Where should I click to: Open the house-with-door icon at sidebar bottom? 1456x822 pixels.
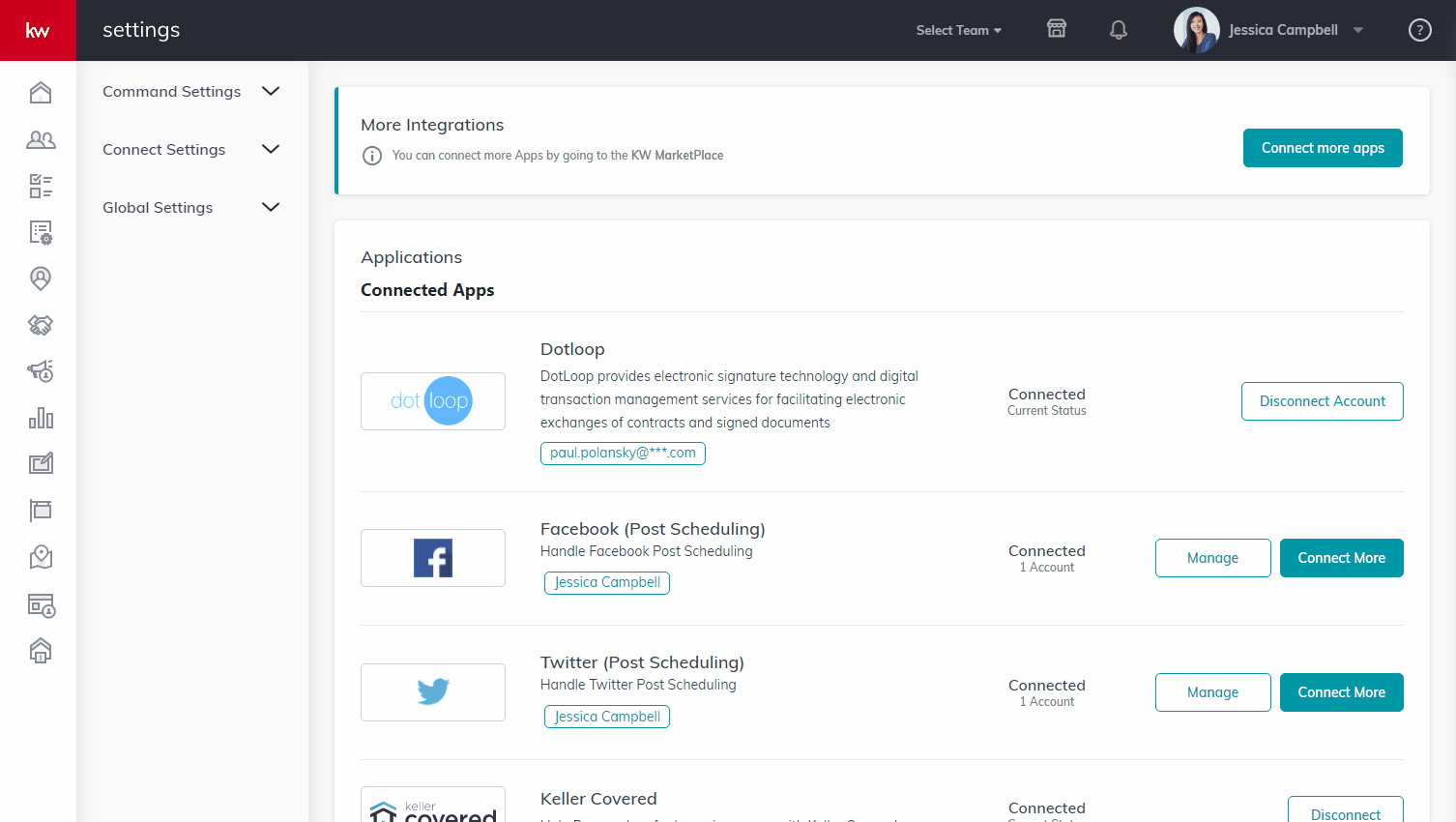(41, 650)
